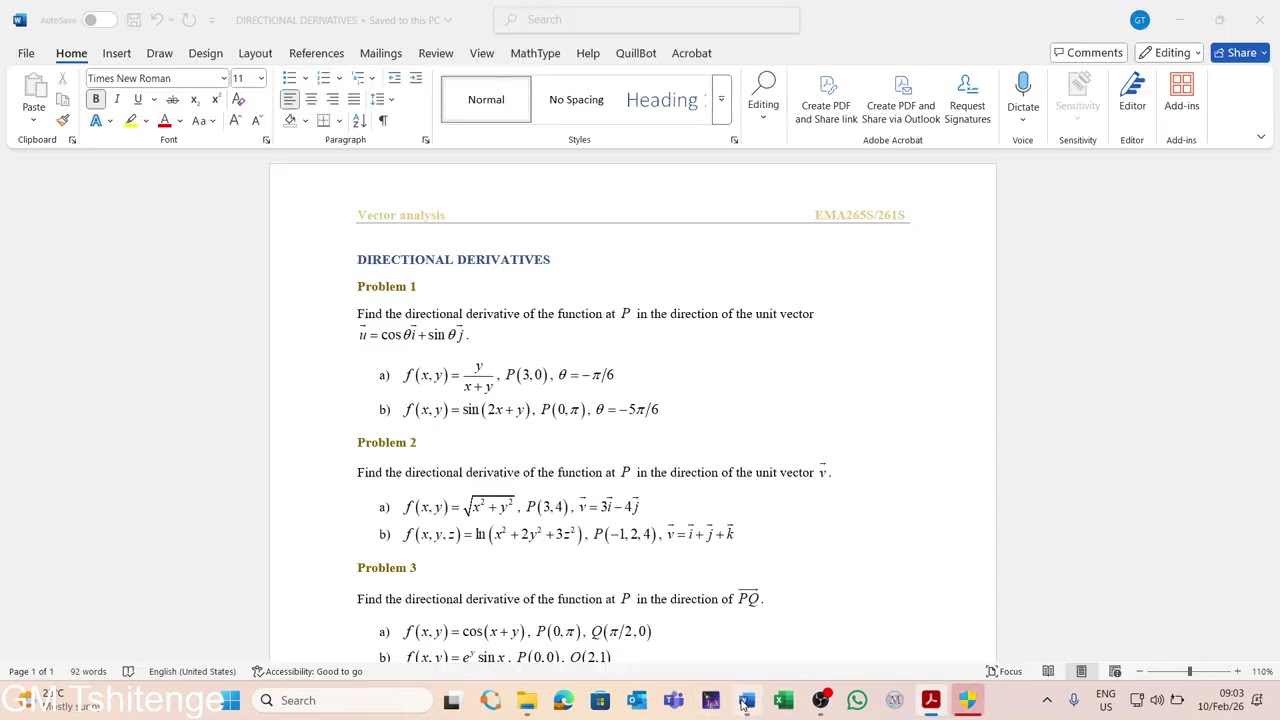Image resolution: width=1280 pixels, height=720 pixels.
Task: Click the Text Effects icon
Action: tap(96, 120)
